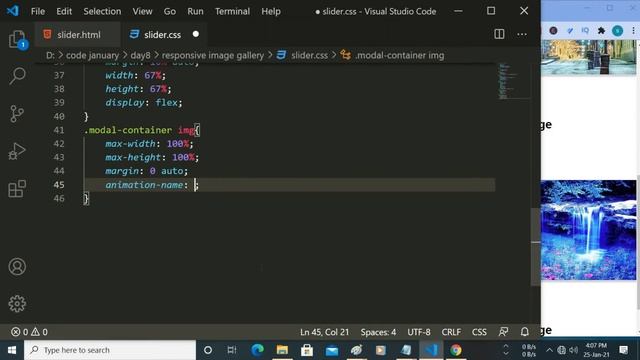
Task: Expand the '.modal-container img' breadcrumb symbol
Action: pyautogui.click(x=400, y=55)
